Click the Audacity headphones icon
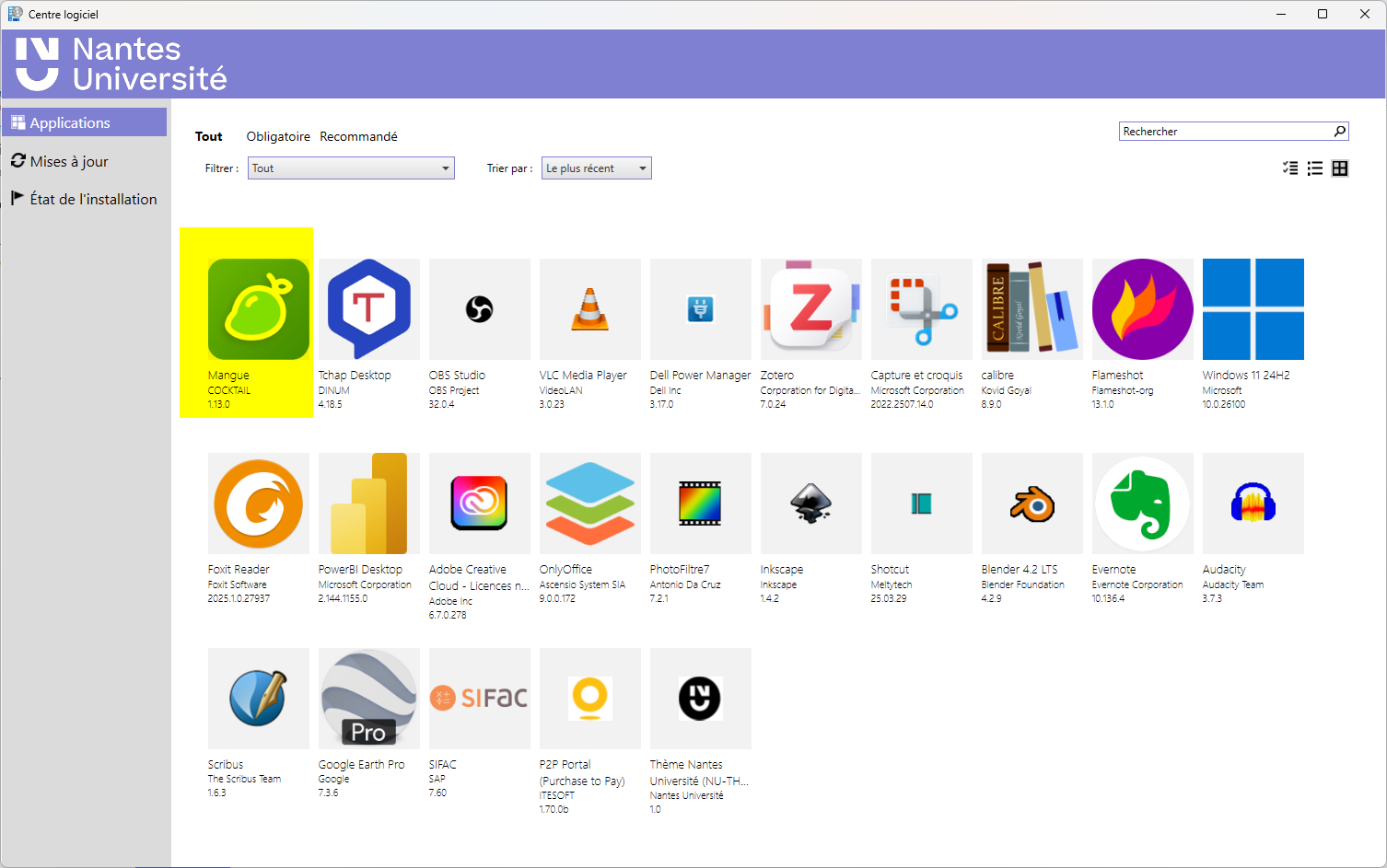 click(x=1253, y=503)
